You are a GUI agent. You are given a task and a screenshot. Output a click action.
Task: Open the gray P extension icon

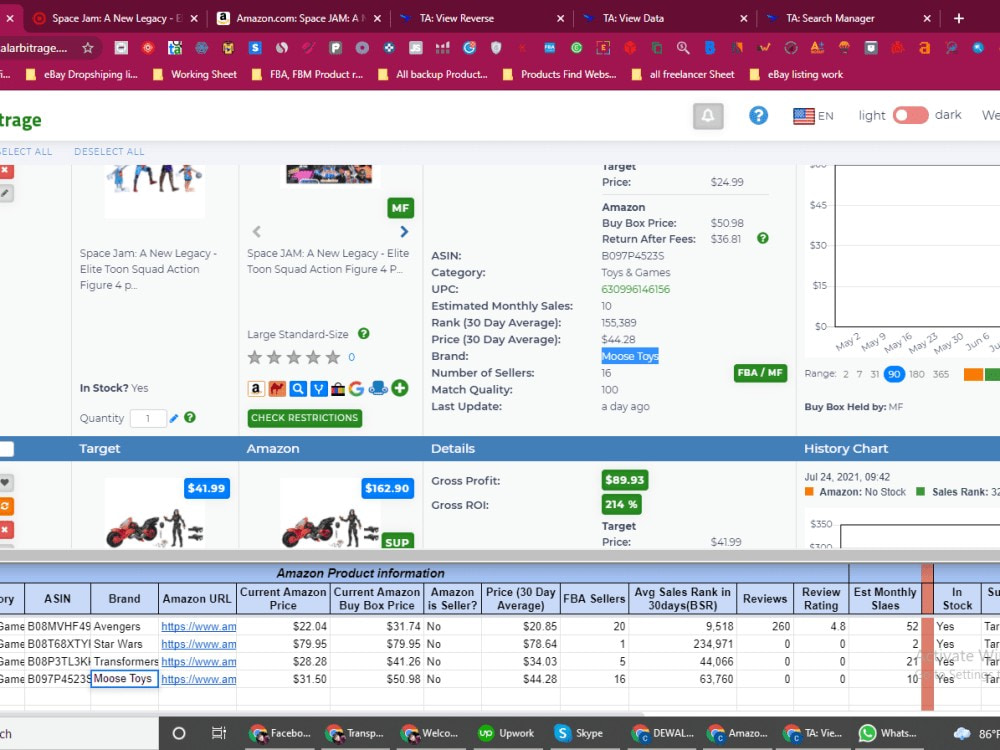335,48
